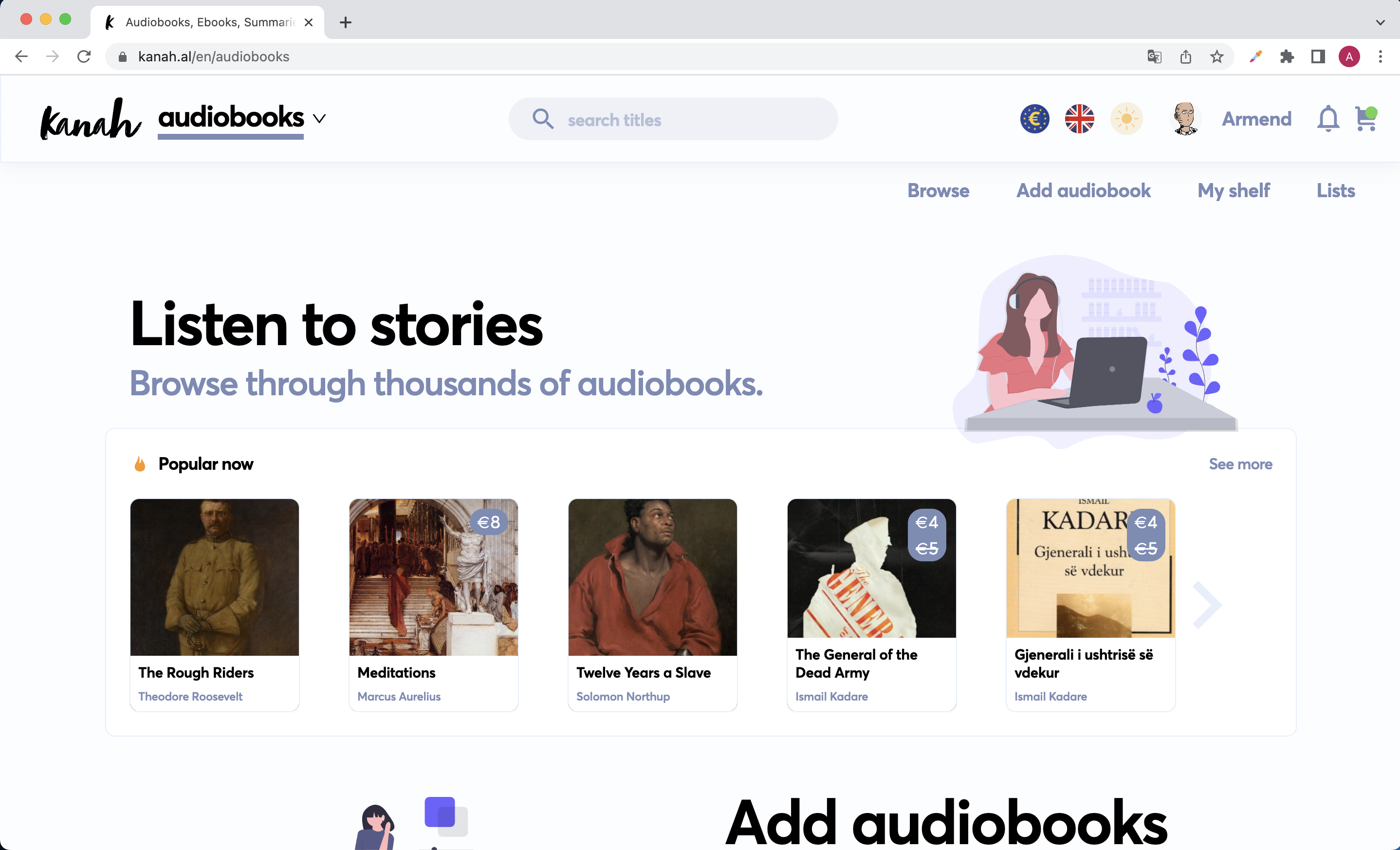1400x850 pixels.
Task: Open the Add audiobook tab
Action: (1083, 190)
